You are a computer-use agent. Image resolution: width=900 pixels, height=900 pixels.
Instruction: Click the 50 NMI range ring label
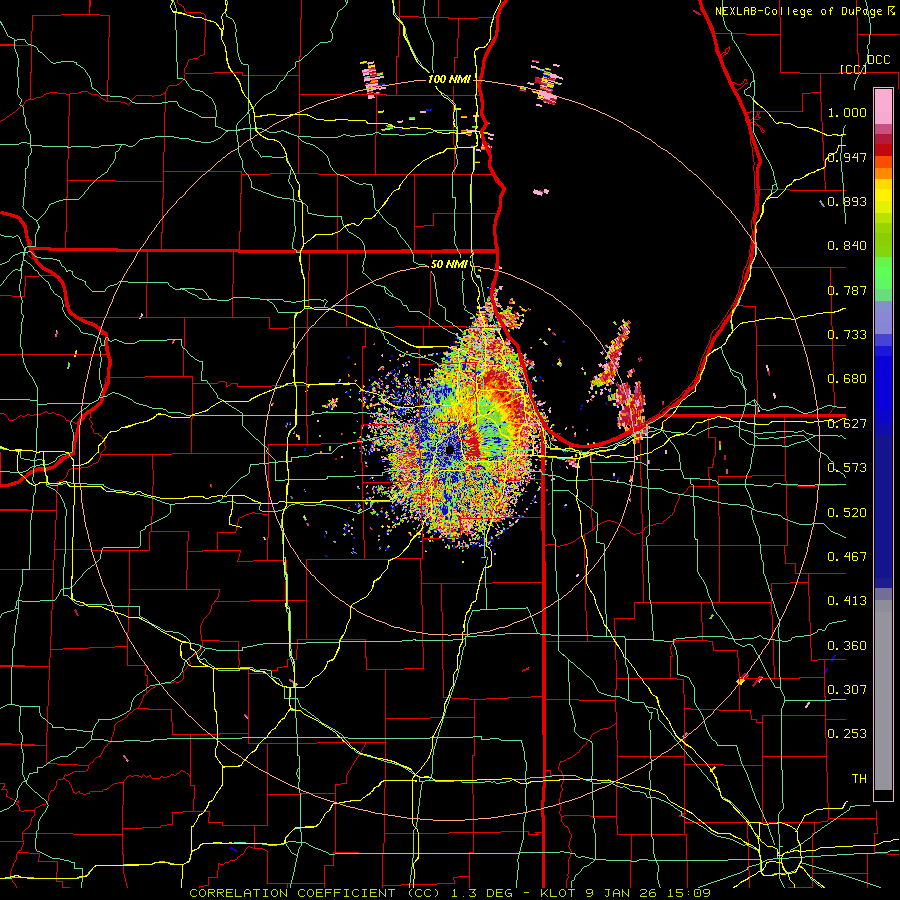coord(449,264)
